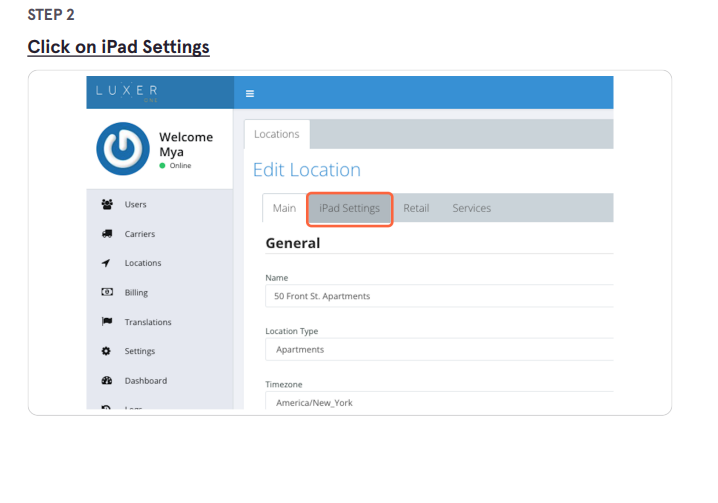Switch to the iPad Settings tab
718x503 pixels.
point(349,208)
